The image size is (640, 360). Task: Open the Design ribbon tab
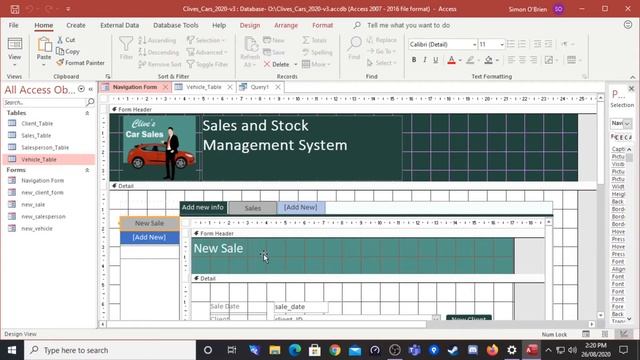click(250, 25)
